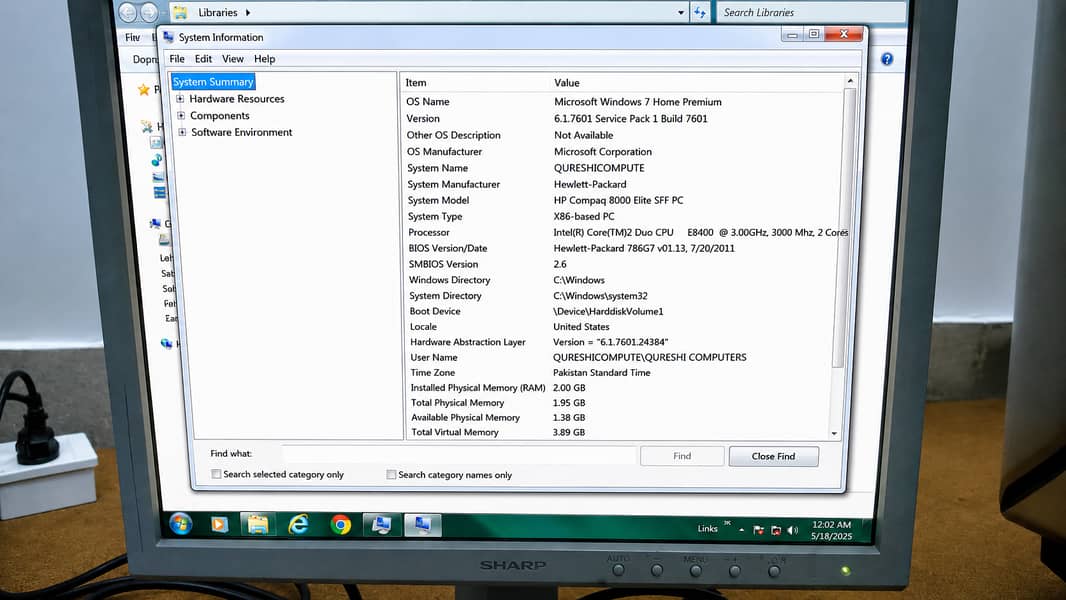Switch to active System Information taskbar button
Image resolution: width=1066 pixels, height=600 pixels.
[x=422, y=525]
